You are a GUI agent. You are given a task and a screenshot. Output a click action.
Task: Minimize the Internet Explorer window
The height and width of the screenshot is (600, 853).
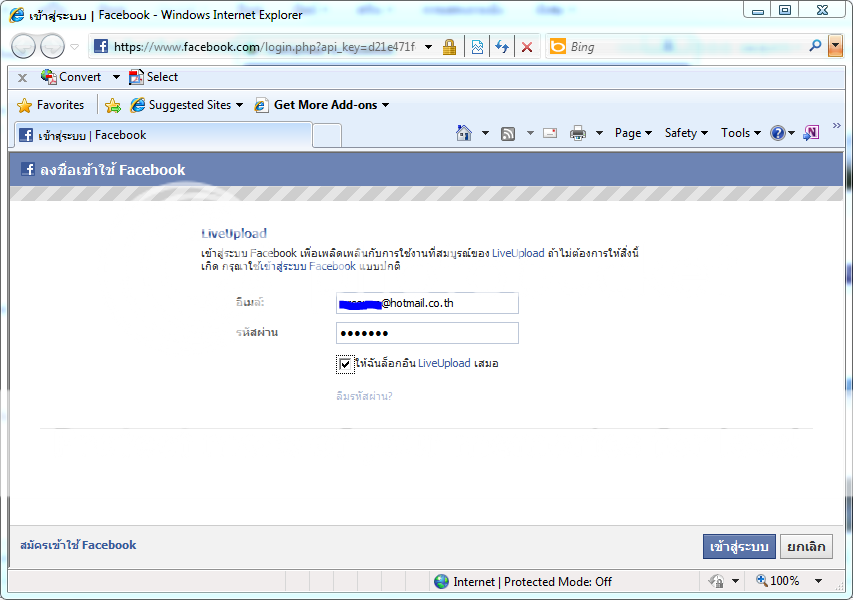point(757,10)
